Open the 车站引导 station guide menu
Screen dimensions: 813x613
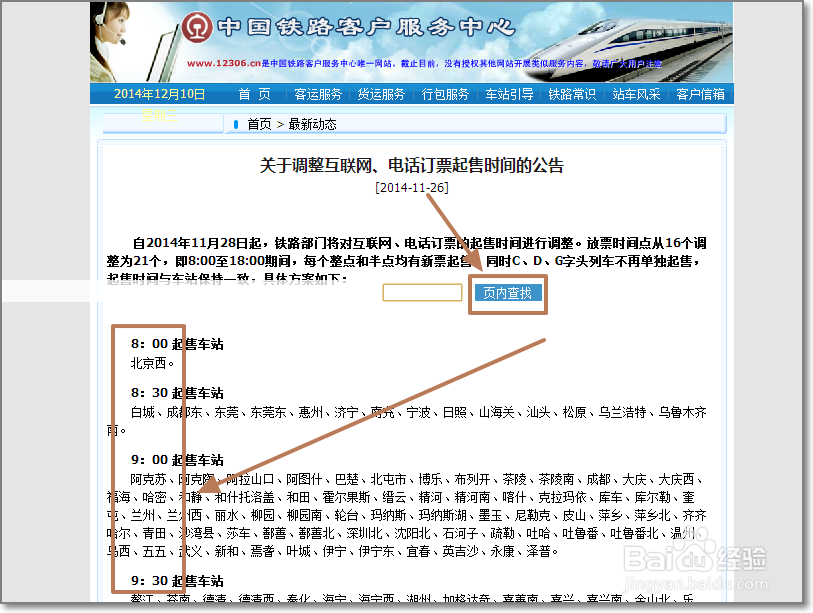click(x=508, y=94)
